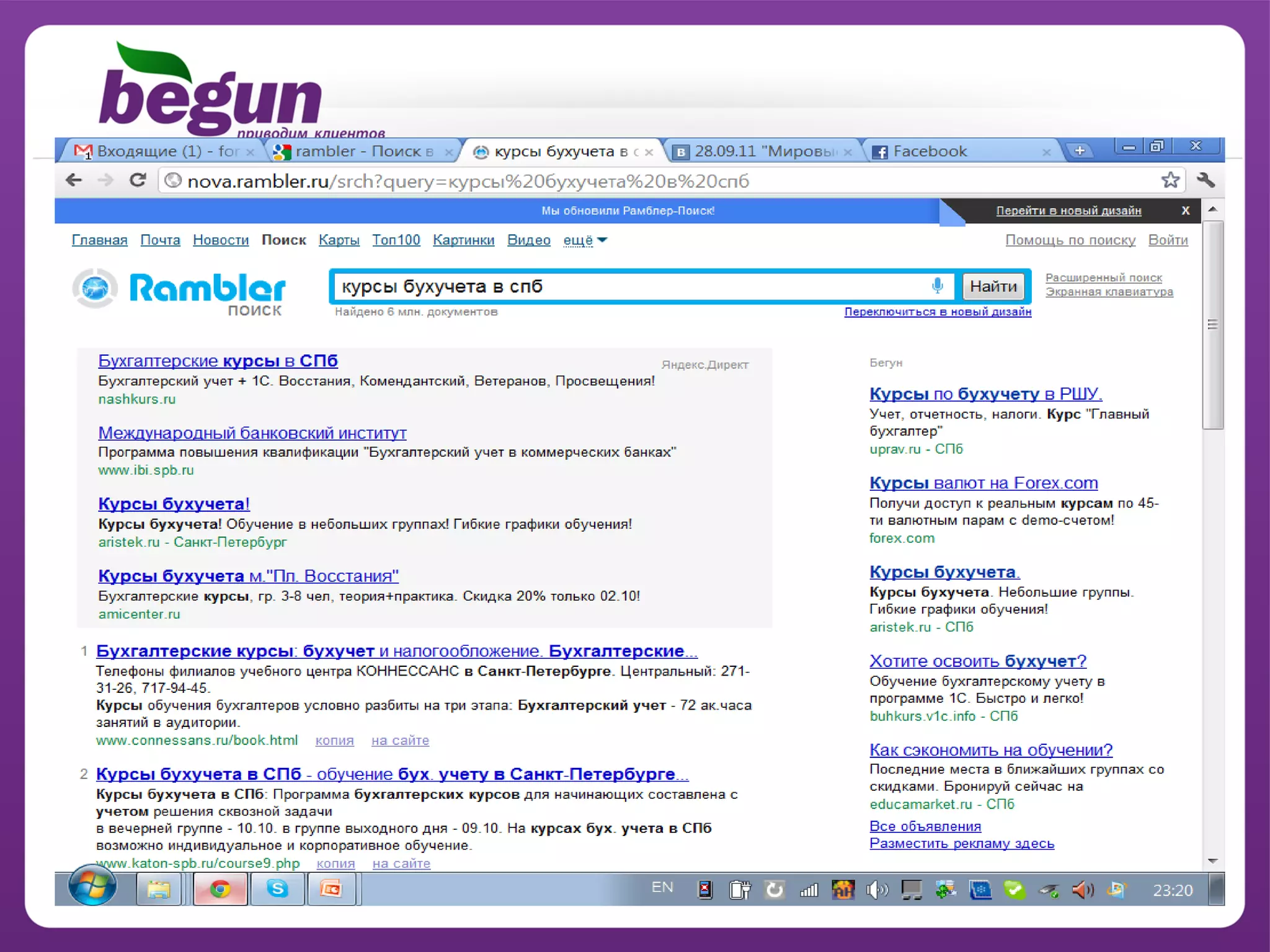Expand the 'ещё' dropdown menu
The height and width of the screenshot is (952, 1270).
click(585, 240)
